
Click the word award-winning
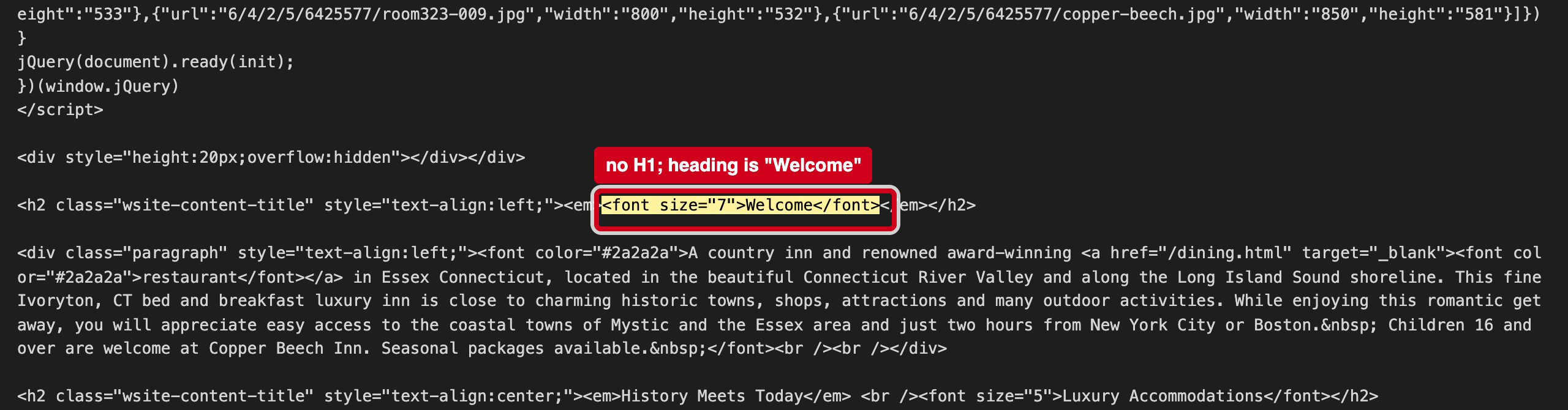coord(1009,253)
